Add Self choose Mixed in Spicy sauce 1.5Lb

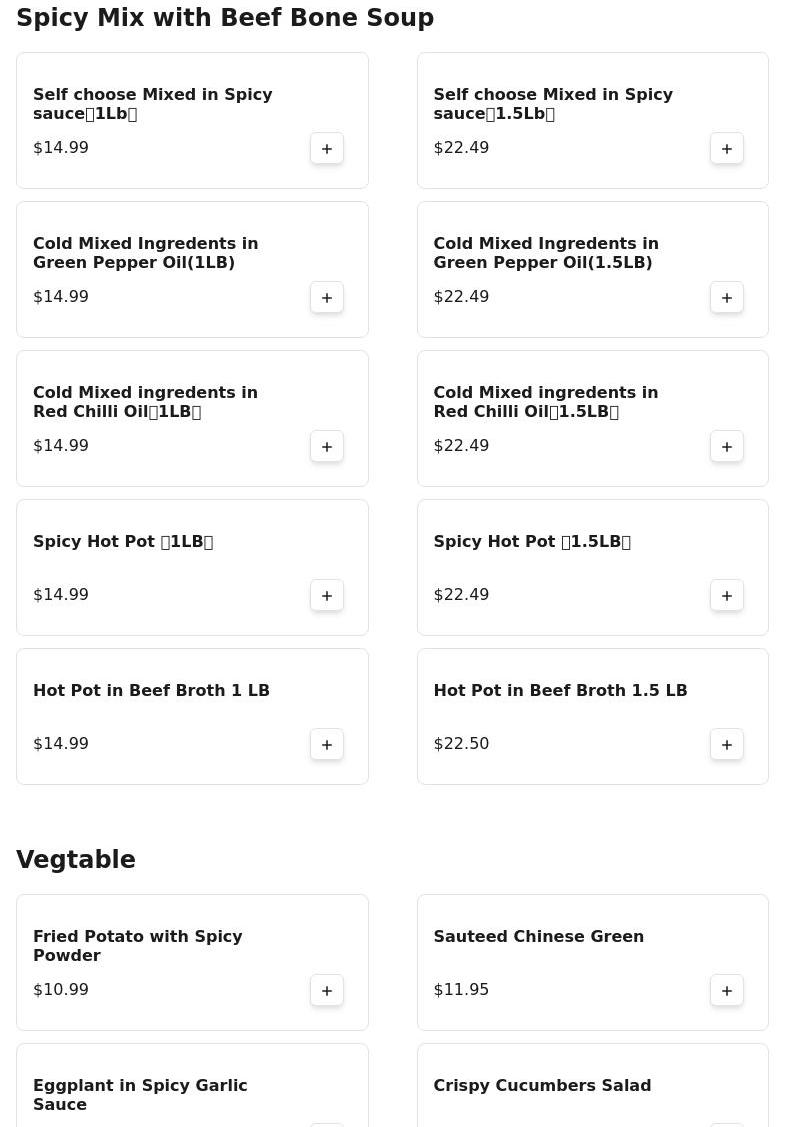[727, 148]
